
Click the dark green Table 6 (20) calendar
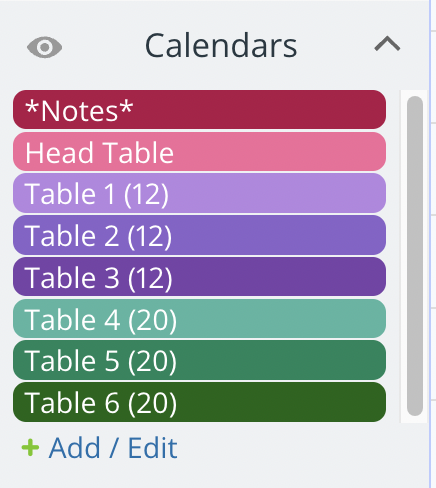[x=199, y=402]
